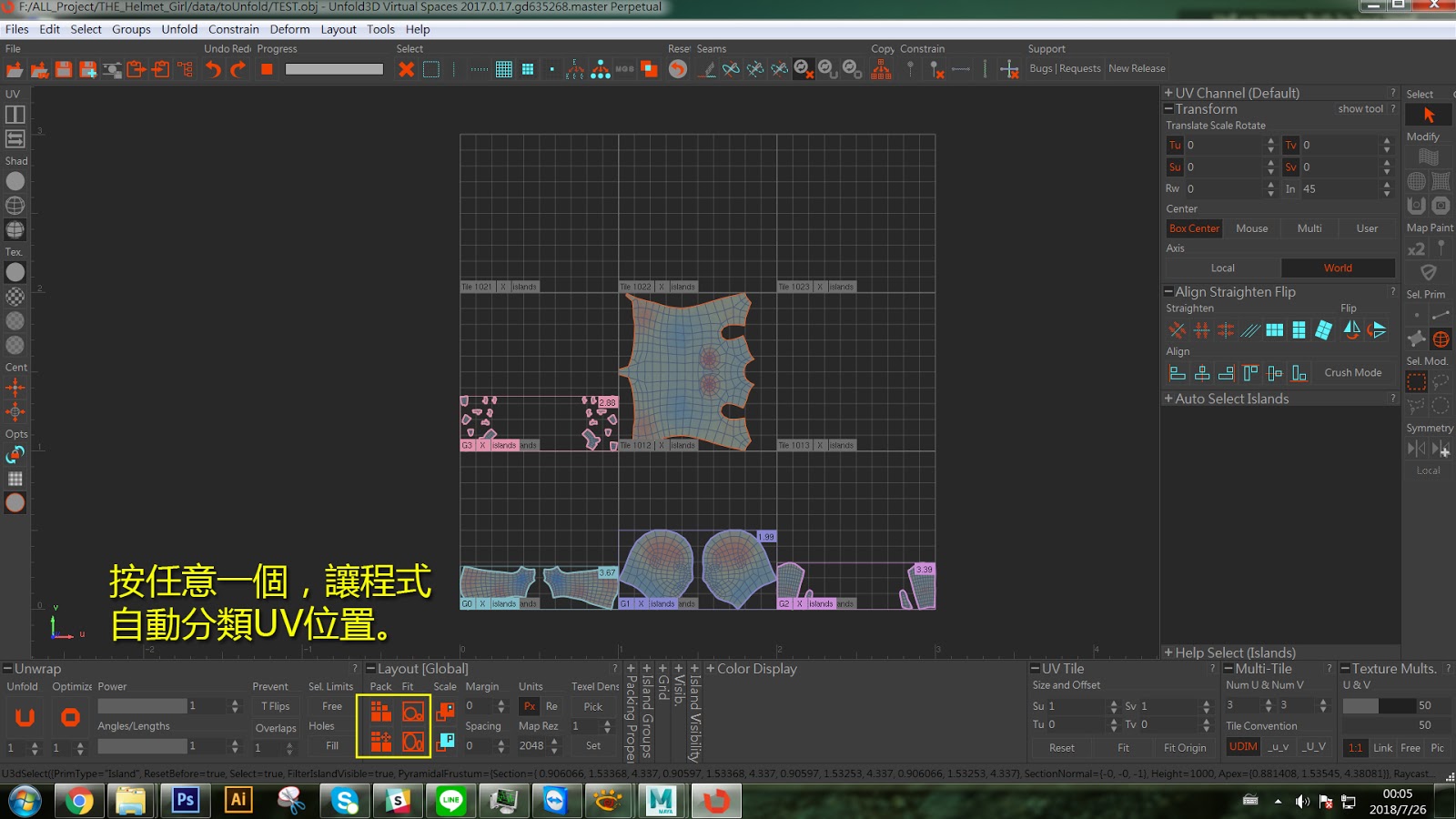Set transform center to Multi
The image size is (1456, 819).
click(1309, 228)
